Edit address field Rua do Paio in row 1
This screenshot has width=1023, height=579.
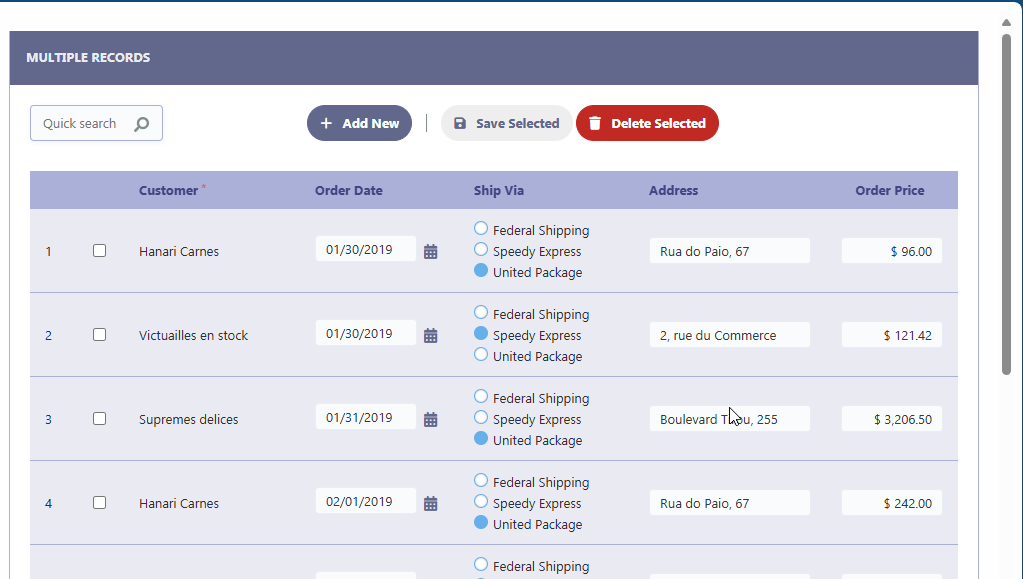tap(729, 251)
